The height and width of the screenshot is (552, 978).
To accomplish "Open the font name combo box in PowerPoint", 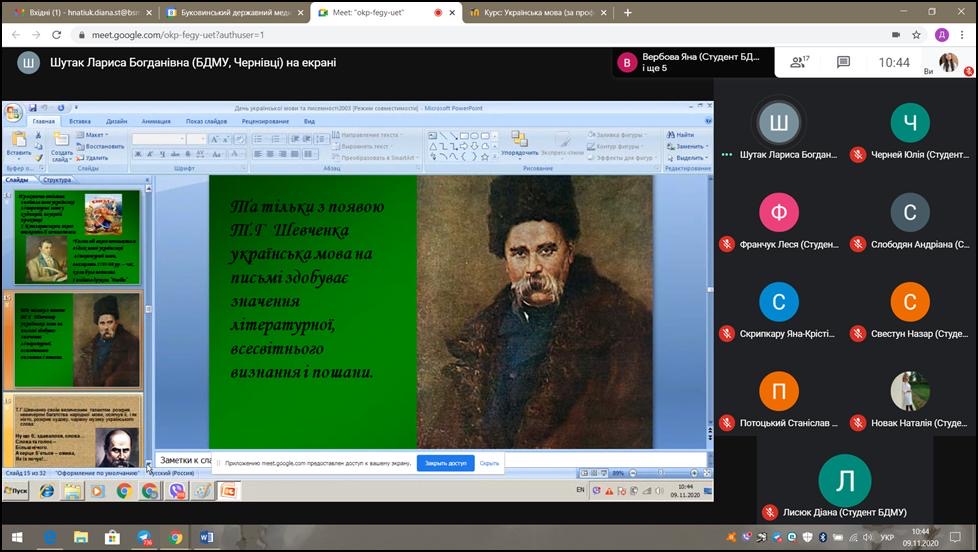I will [x=159, y=139].
